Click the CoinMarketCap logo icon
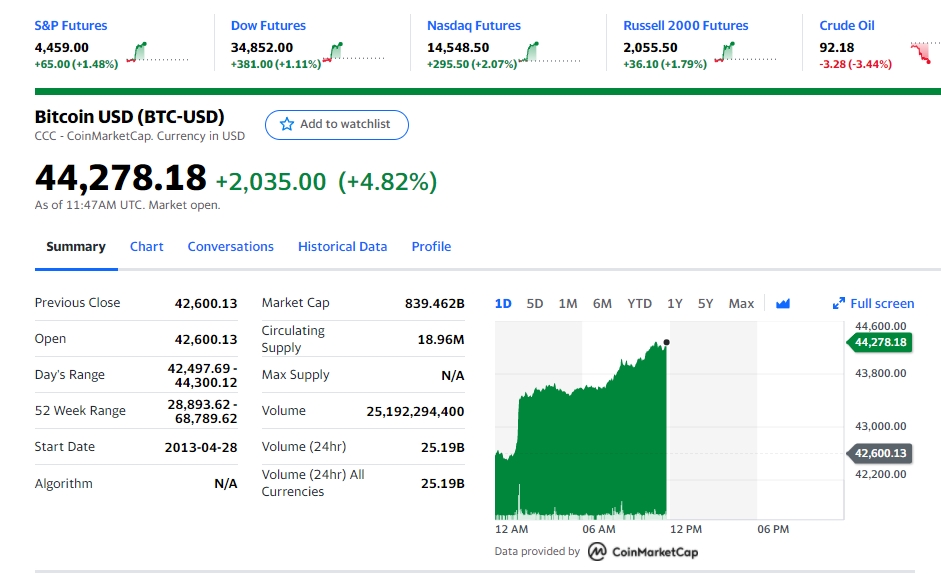This screenshot has width=941, height=583. point(597,551)
